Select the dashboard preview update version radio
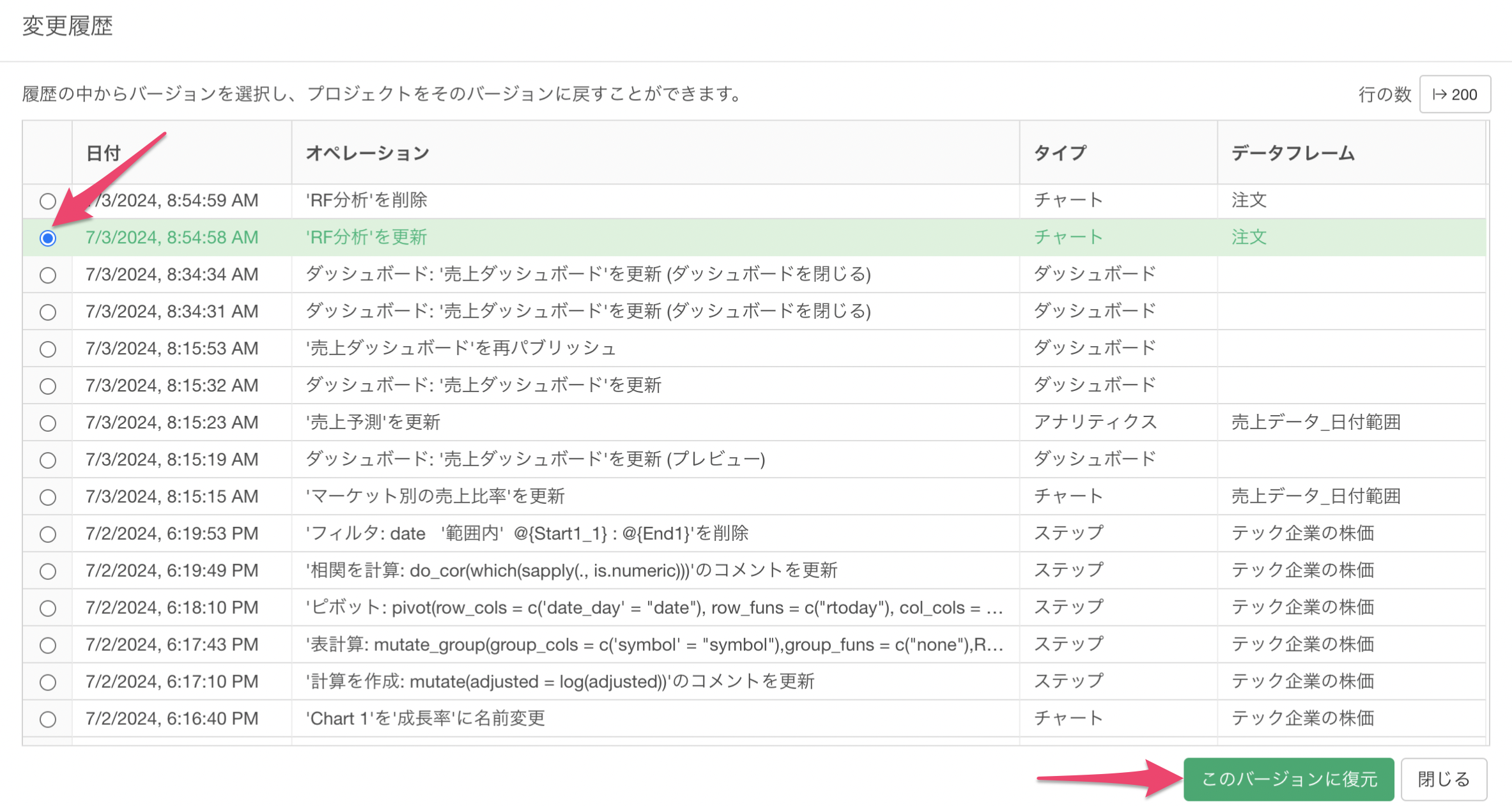1512x806 pixels. click(48, 460)
